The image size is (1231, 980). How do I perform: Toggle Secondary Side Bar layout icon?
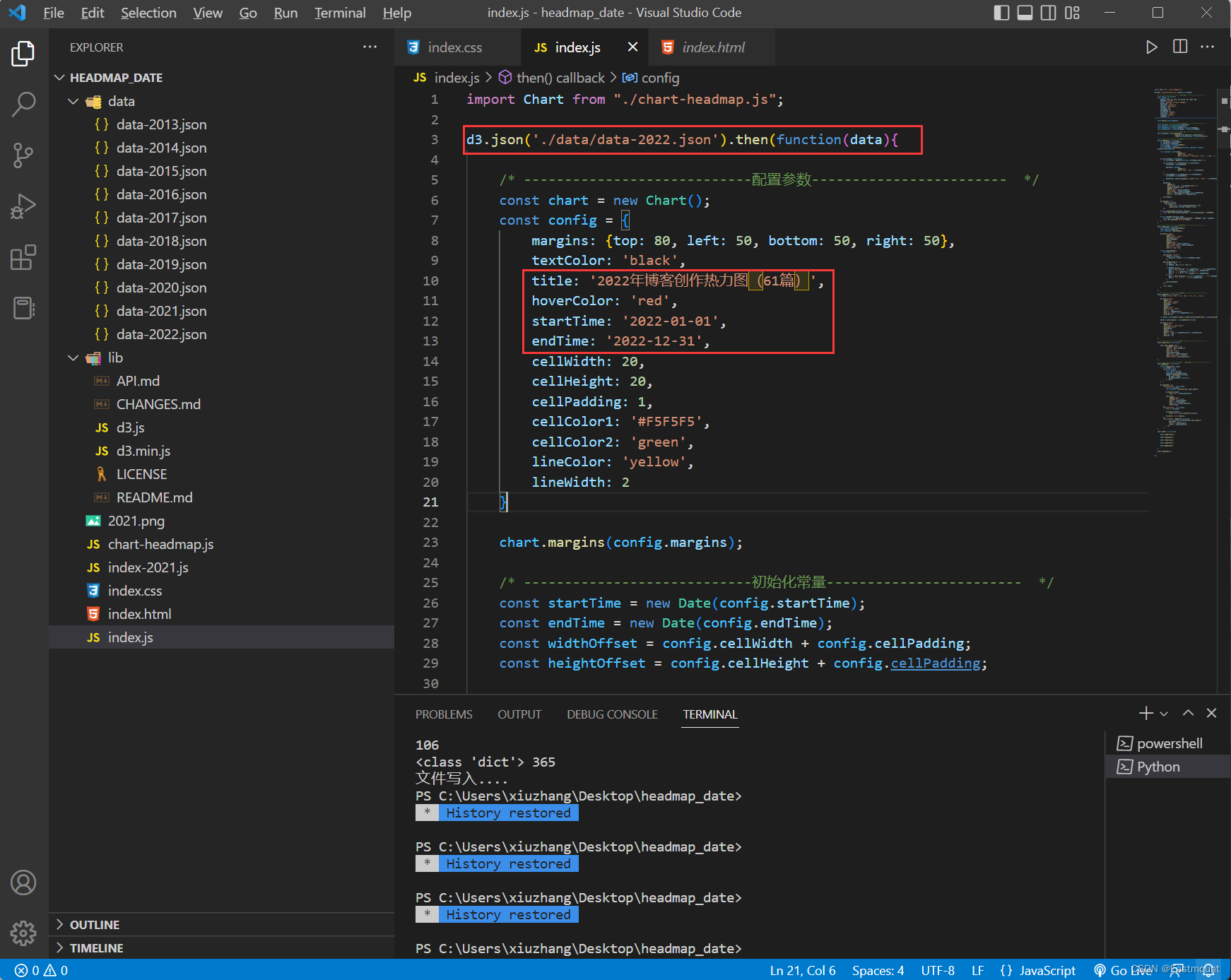click(1049, 13)
